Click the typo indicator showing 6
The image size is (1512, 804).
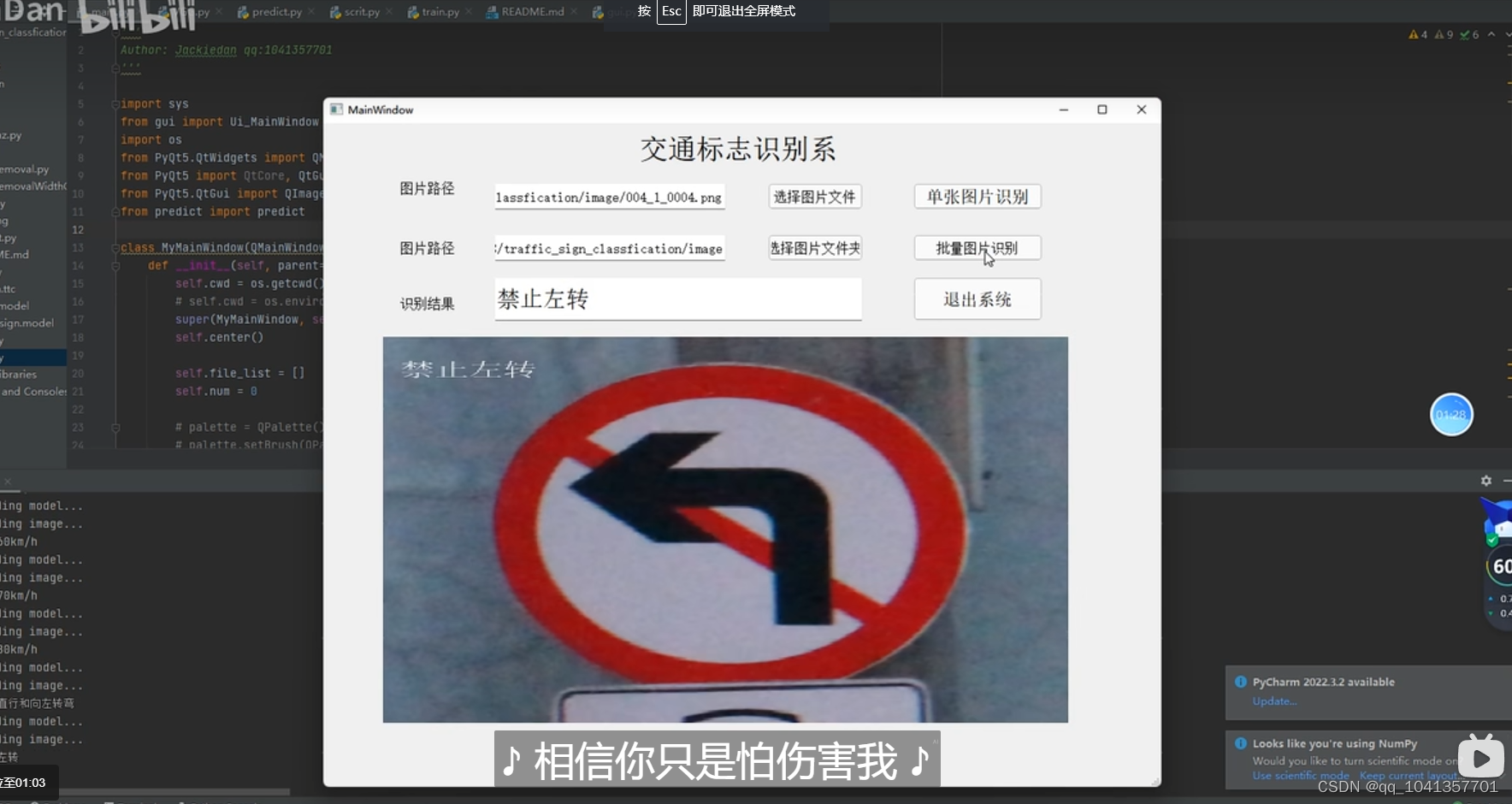coord(1469,35)
